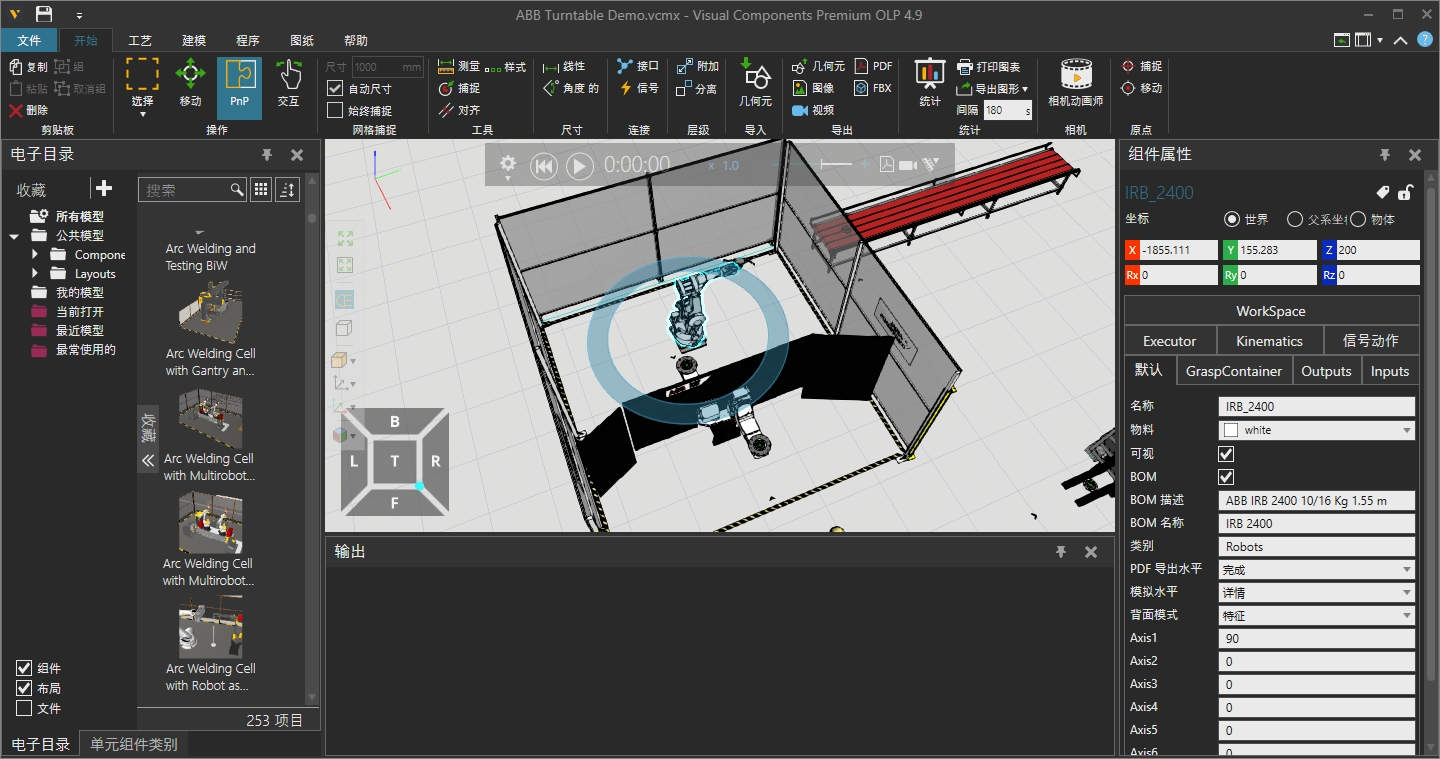Click the 附加 attach hierarchy tool

coord(698,66)
